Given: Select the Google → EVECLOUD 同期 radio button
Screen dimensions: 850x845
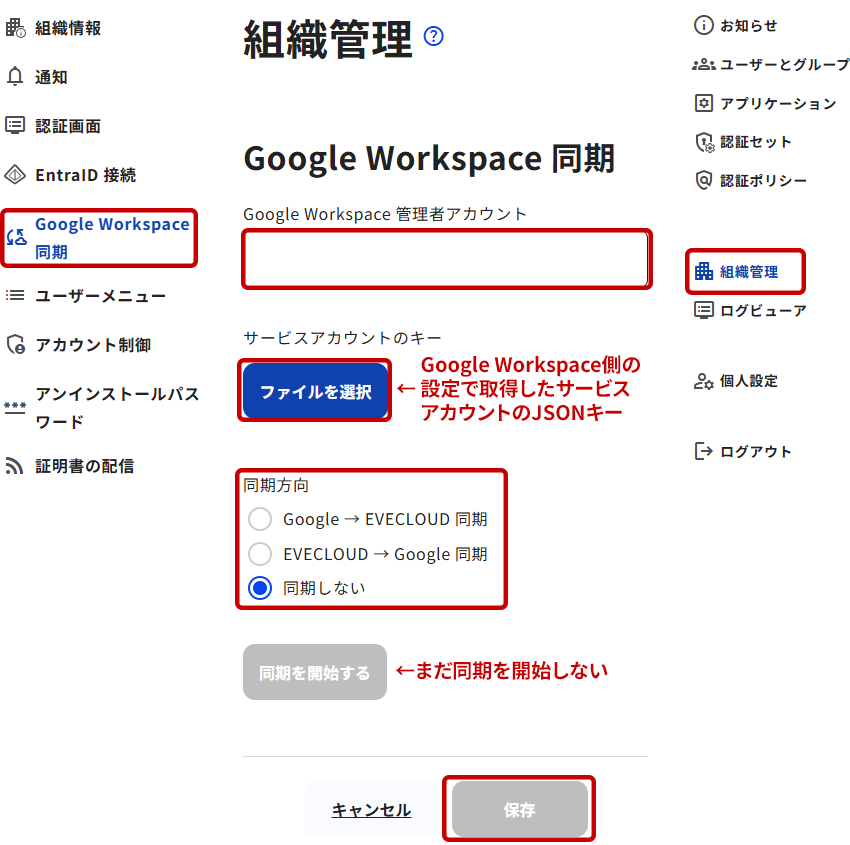Looking at the screenshot, I should coord(260,519).
